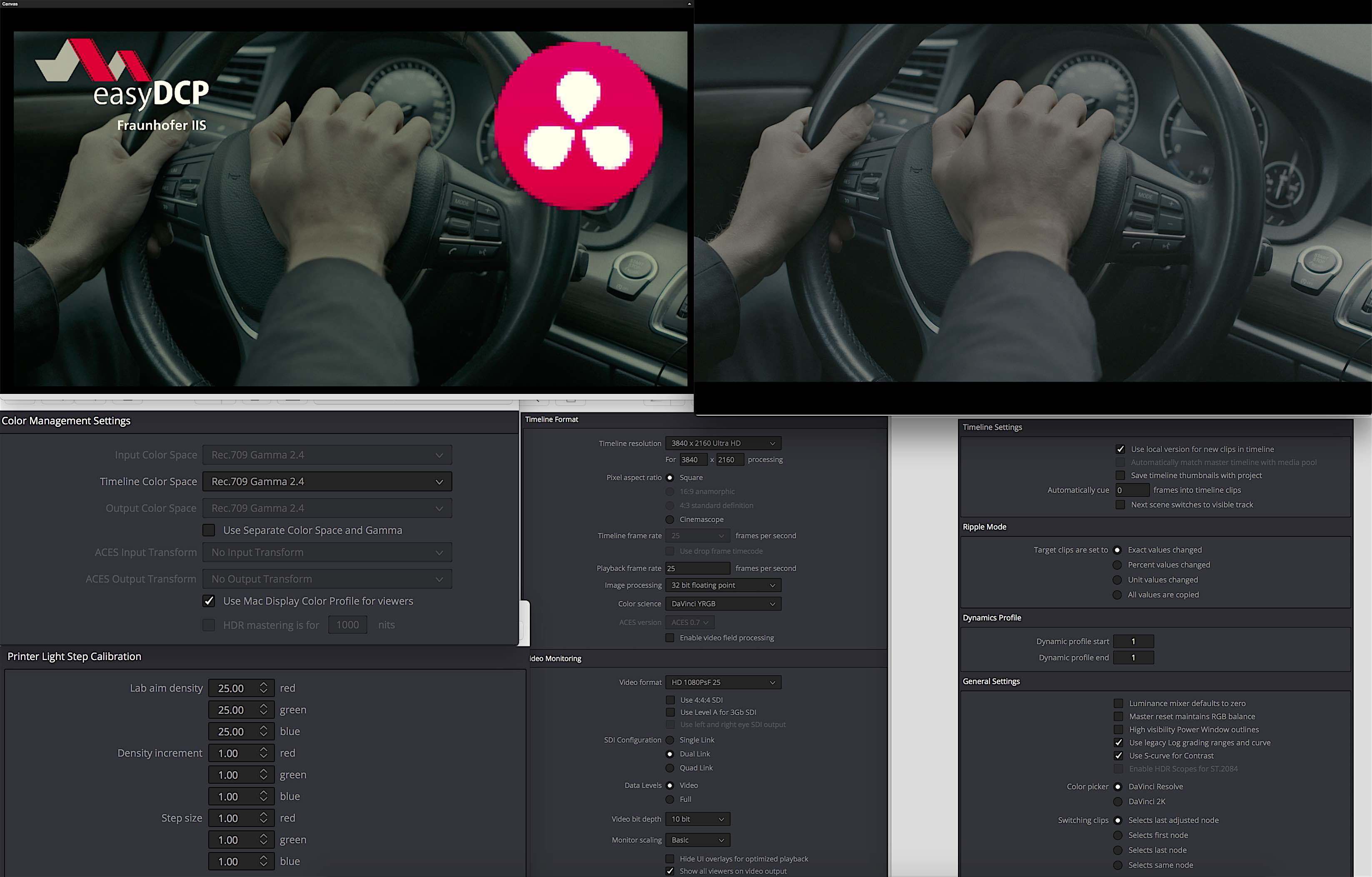Uncheck Use legacy Log grading ranges and curve
This screenshot has height=877, width=1372.
coord(1118,742)
